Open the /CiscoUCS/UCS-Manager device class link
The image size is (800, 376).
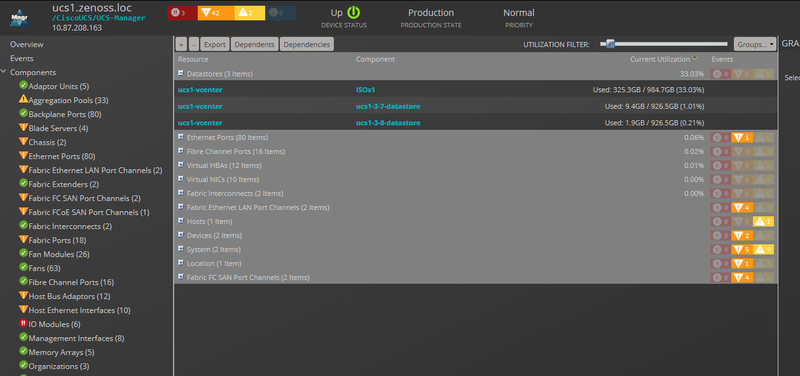click(x=99, y=18)
